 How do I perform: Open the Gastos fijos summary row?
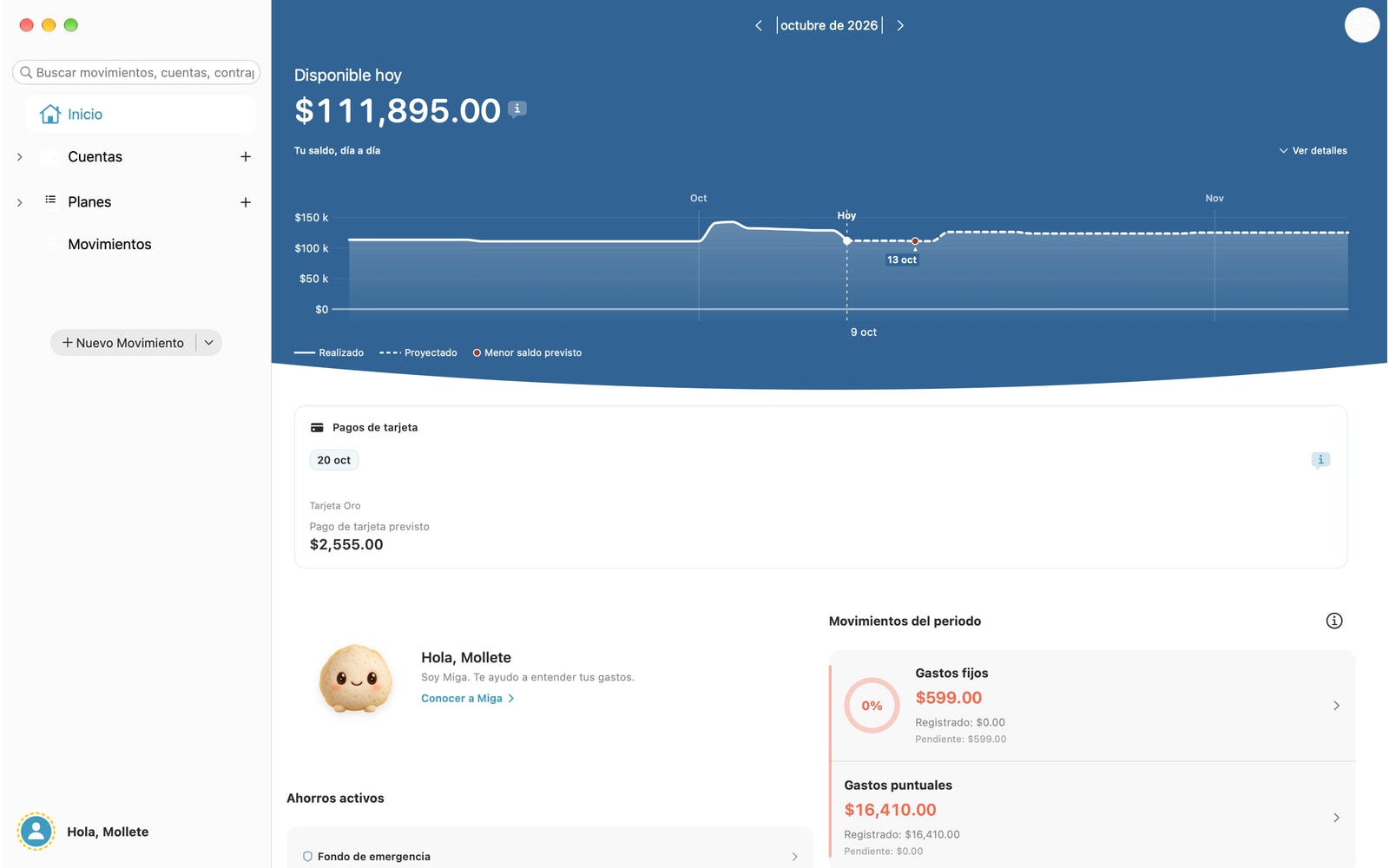pos(1092,706)
